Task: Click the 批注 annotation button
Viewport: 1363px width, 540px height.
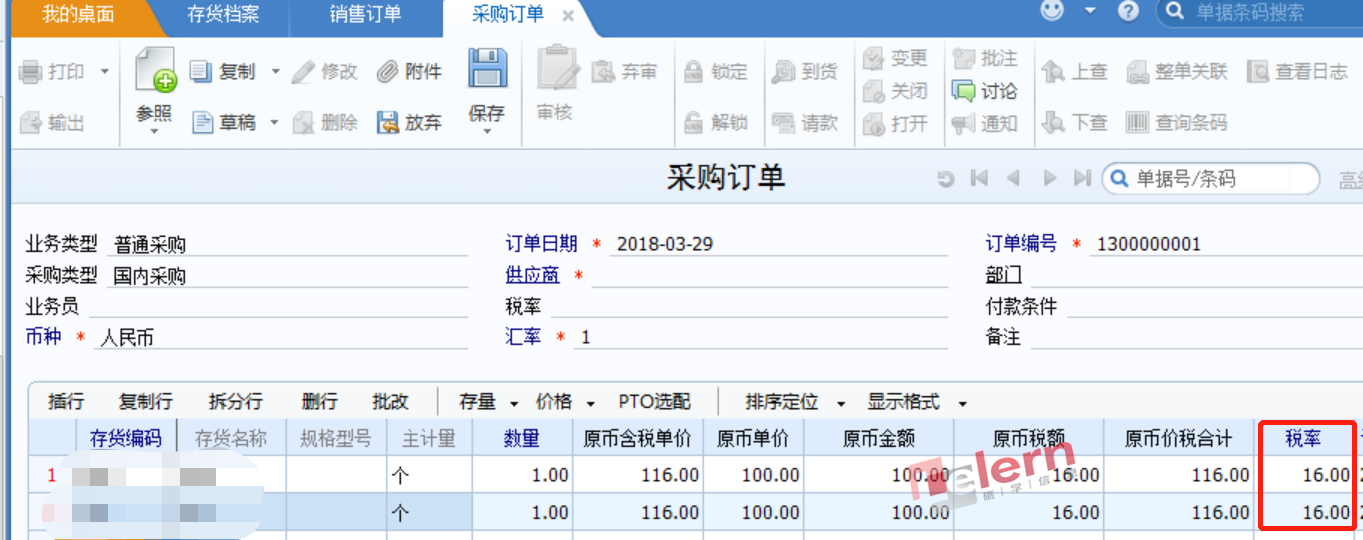Action: (985, 58)
